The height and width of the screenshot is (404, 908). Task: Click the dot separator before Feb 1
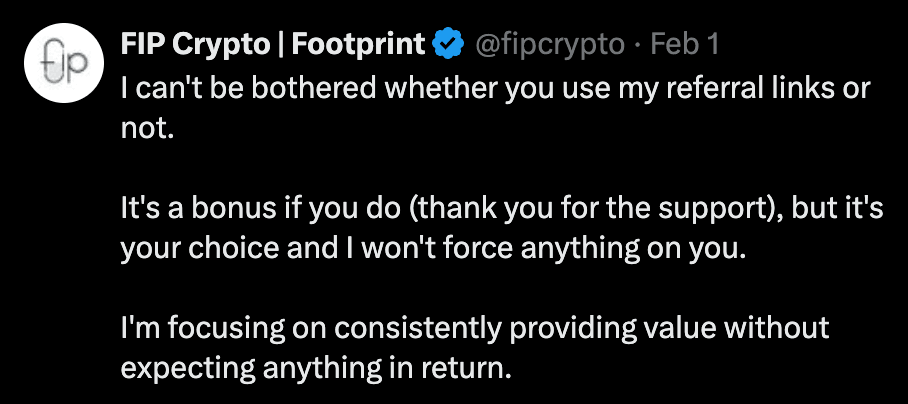point(638,45)
